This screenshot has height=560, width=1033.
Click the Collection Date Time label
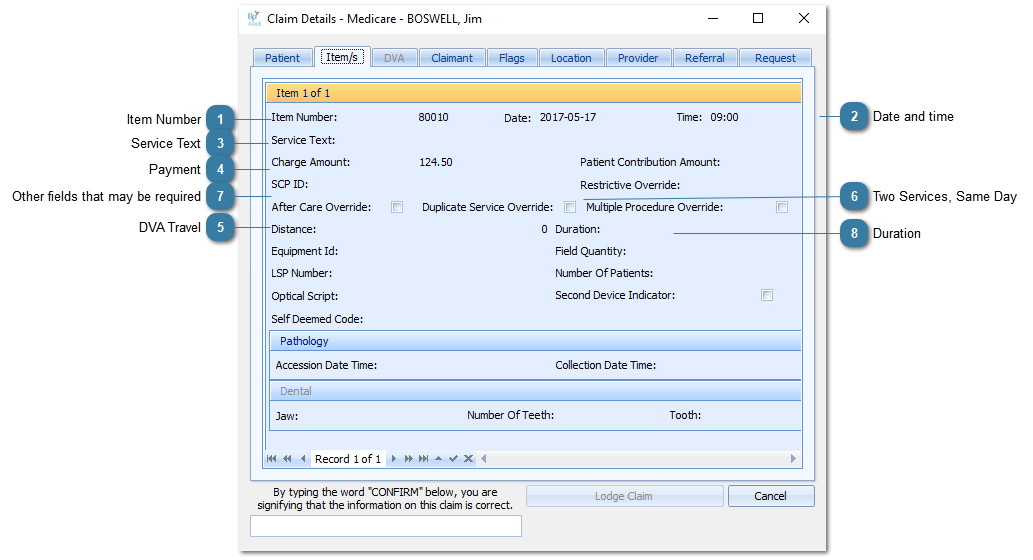tap(605, 365)
